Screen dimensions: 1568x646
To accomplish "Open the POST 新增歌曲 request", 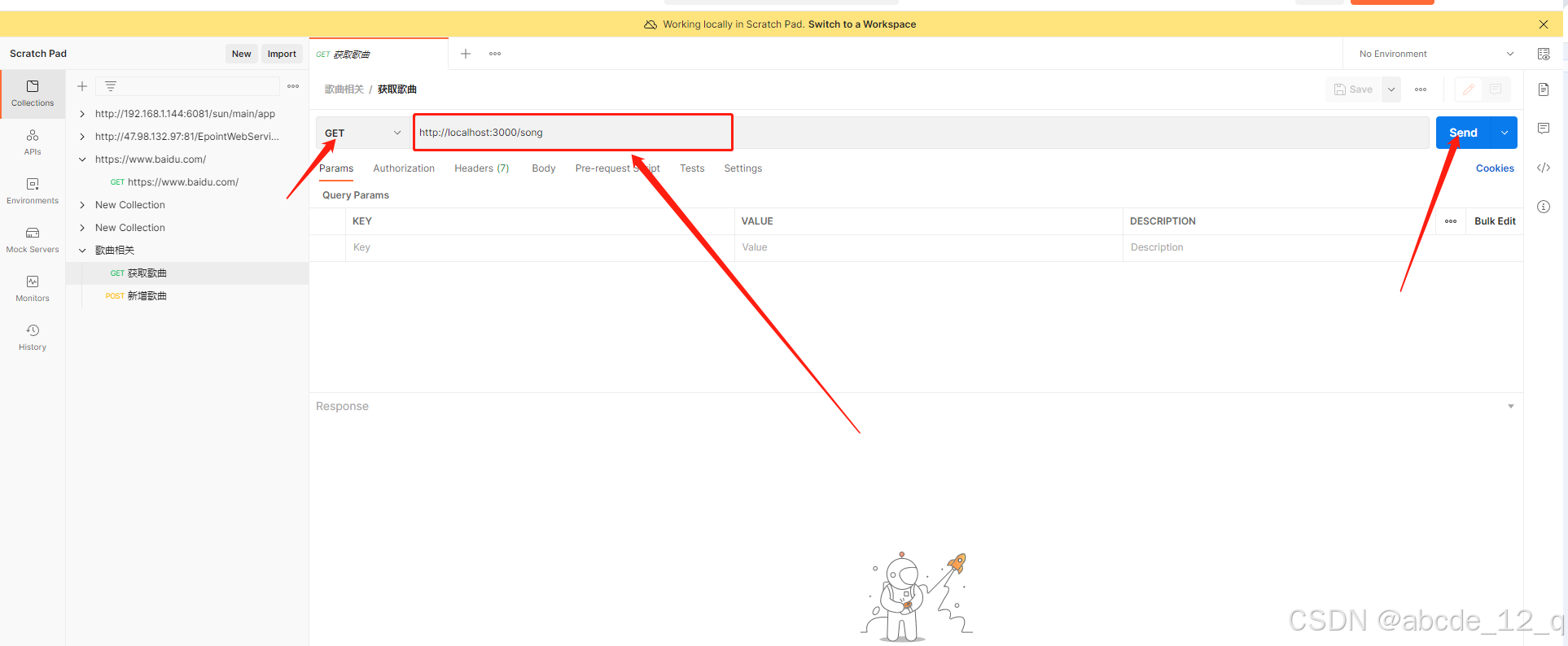I will [187, 296].
